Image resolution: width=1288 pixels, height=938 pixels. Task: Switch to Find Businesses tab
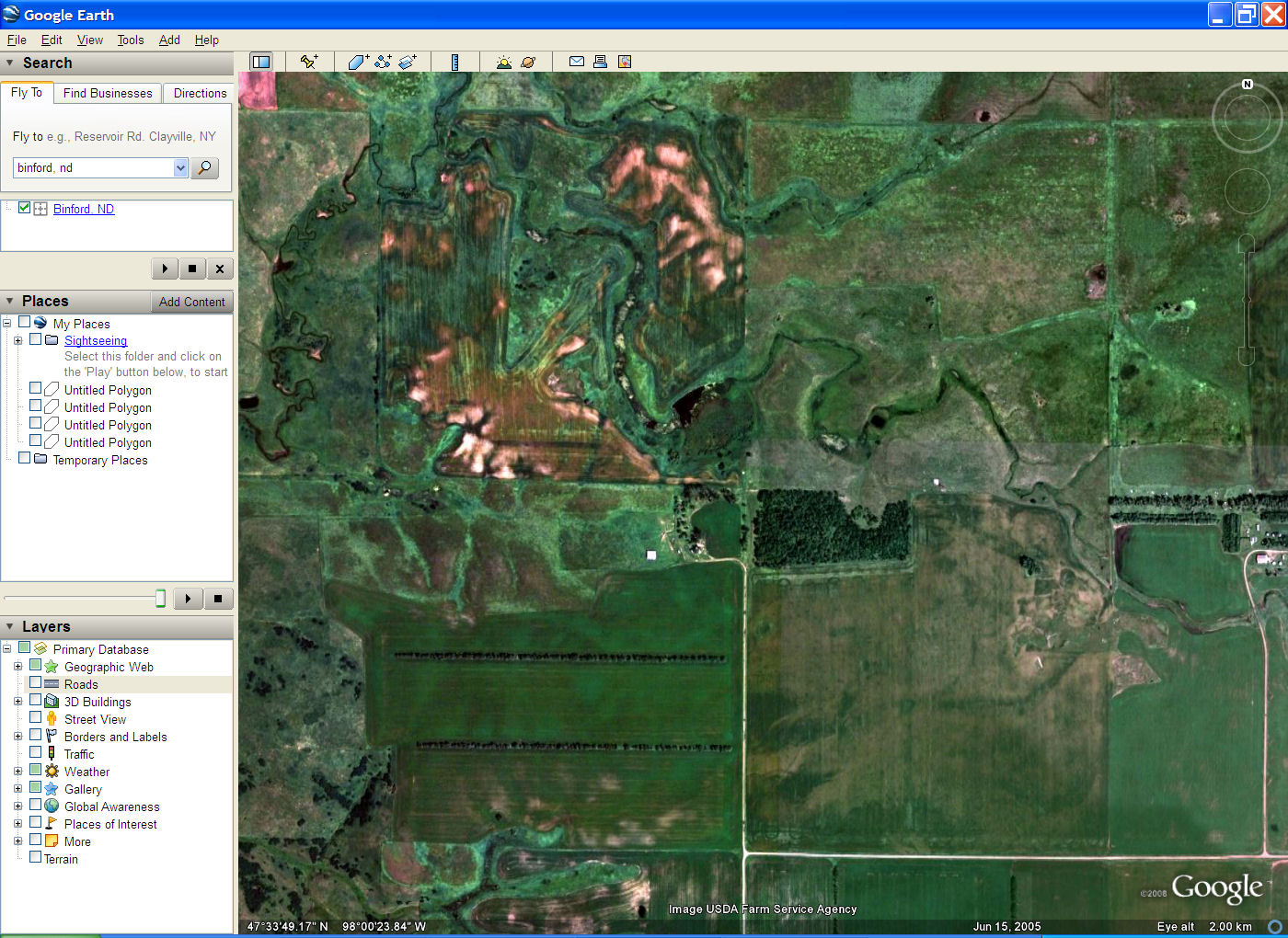tap(108, 93)
